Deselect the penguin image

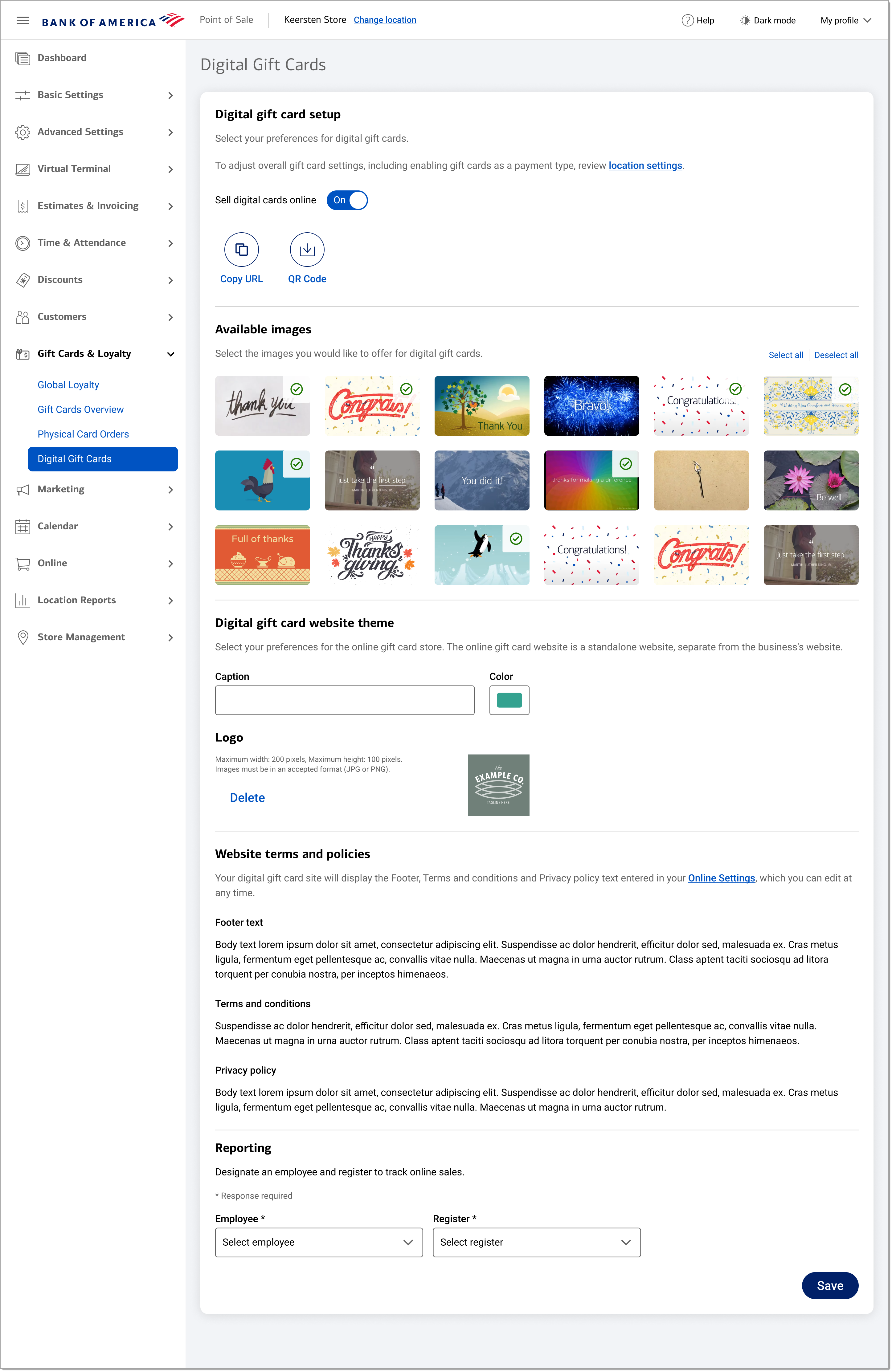click(x=481, y=555)
